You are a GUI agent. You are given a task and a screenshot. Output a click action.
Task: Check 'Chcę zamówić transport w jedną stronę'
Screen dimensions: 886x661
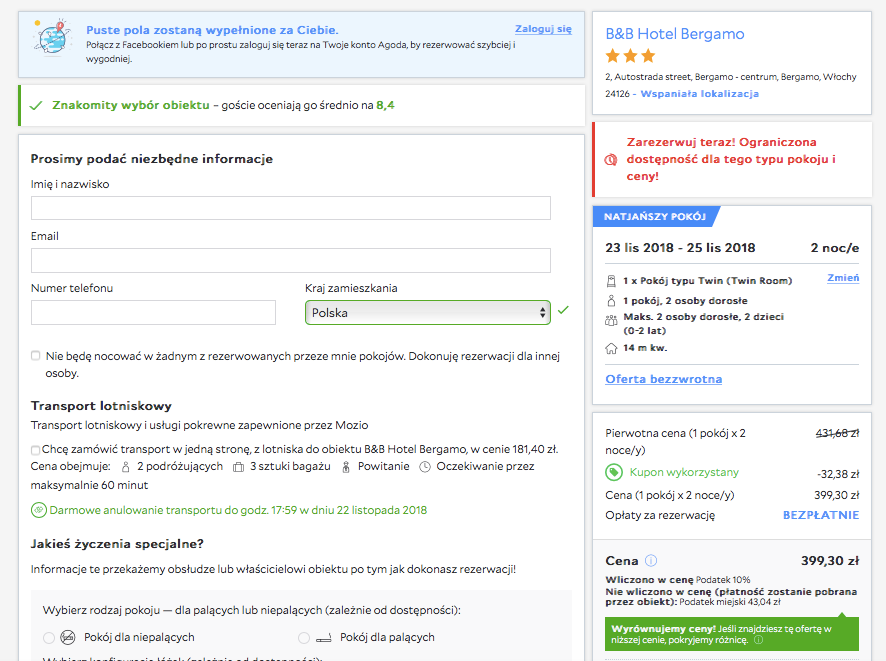point(36,450)
